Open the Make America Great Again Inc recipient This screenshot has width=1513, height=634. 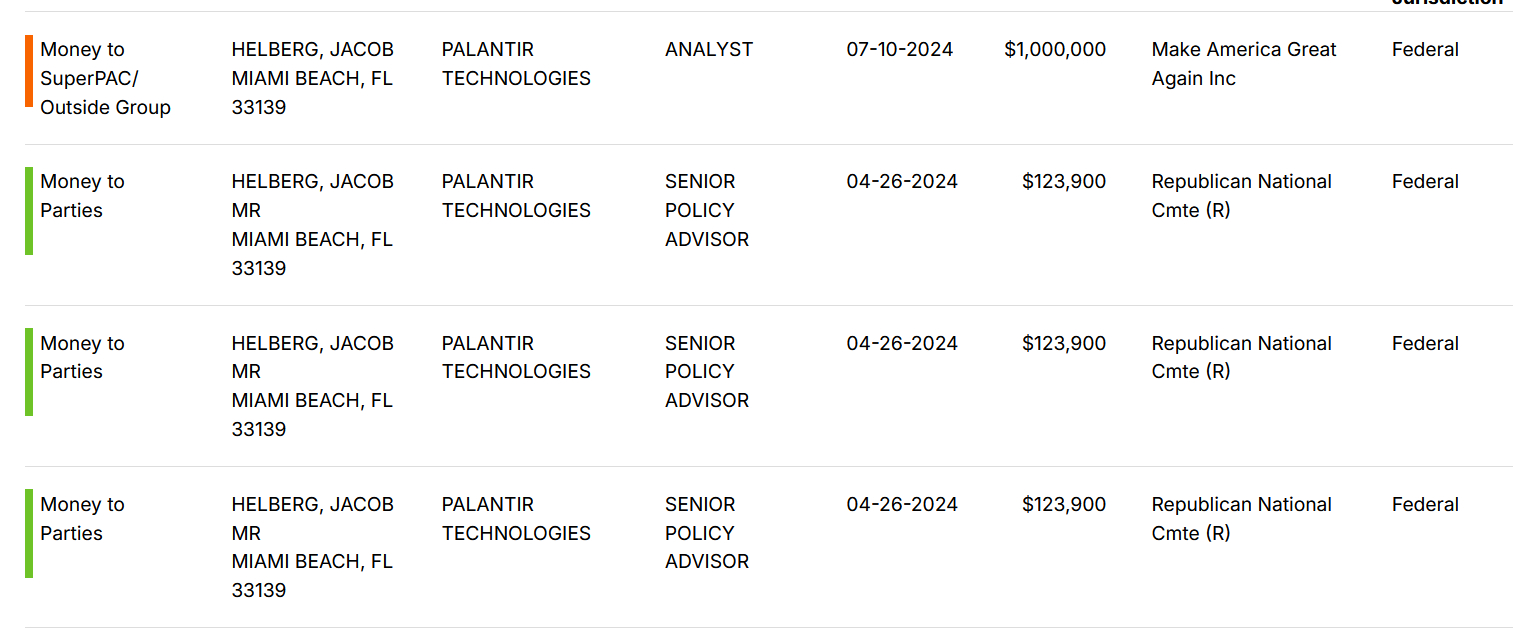(1243, 64)
